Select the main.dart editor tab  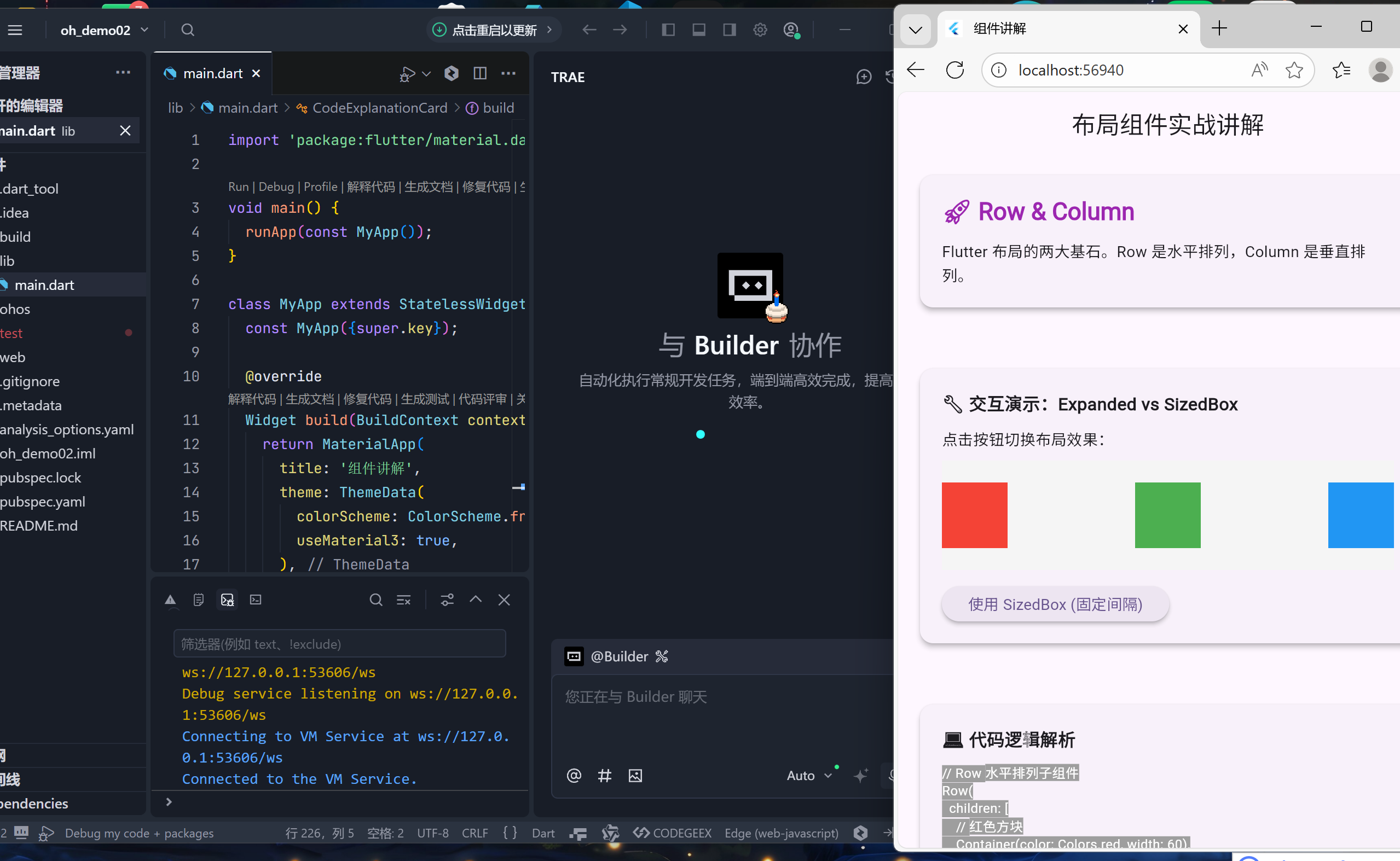(212, 73)
